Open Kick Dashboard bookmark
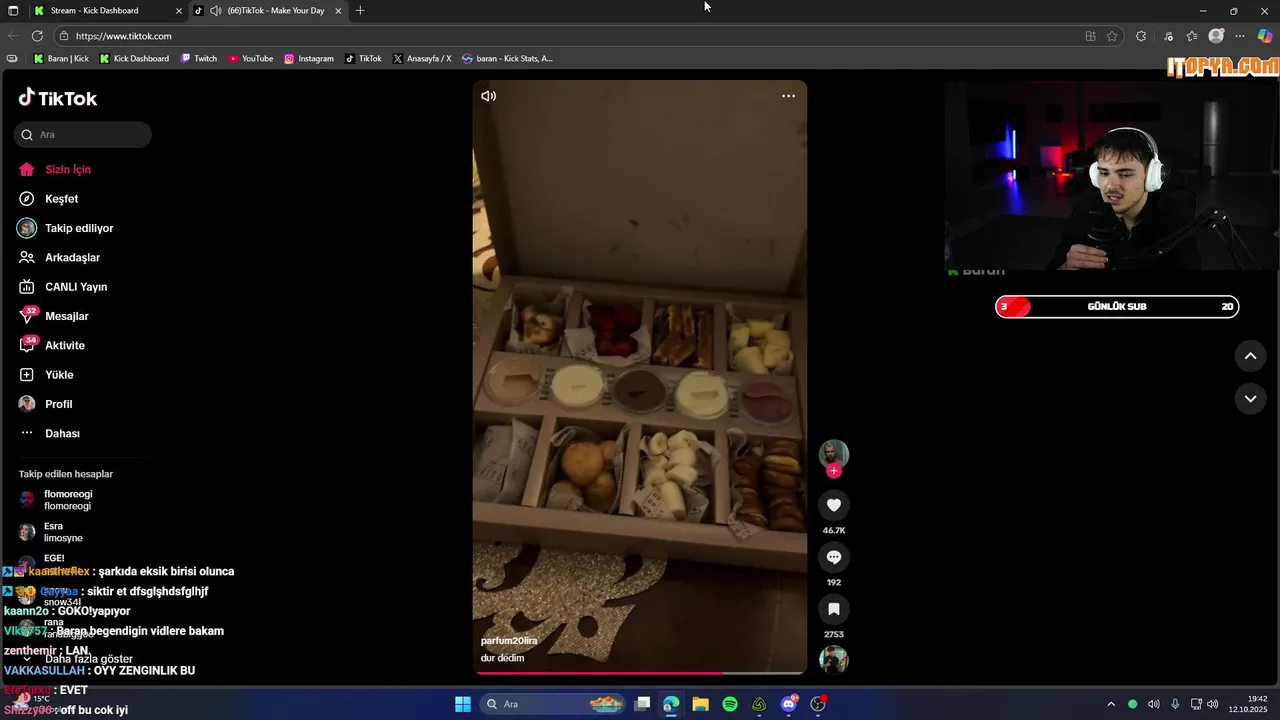Image resolution: width=1280 pixels, height=720 pixels. (x=134, y=59)
